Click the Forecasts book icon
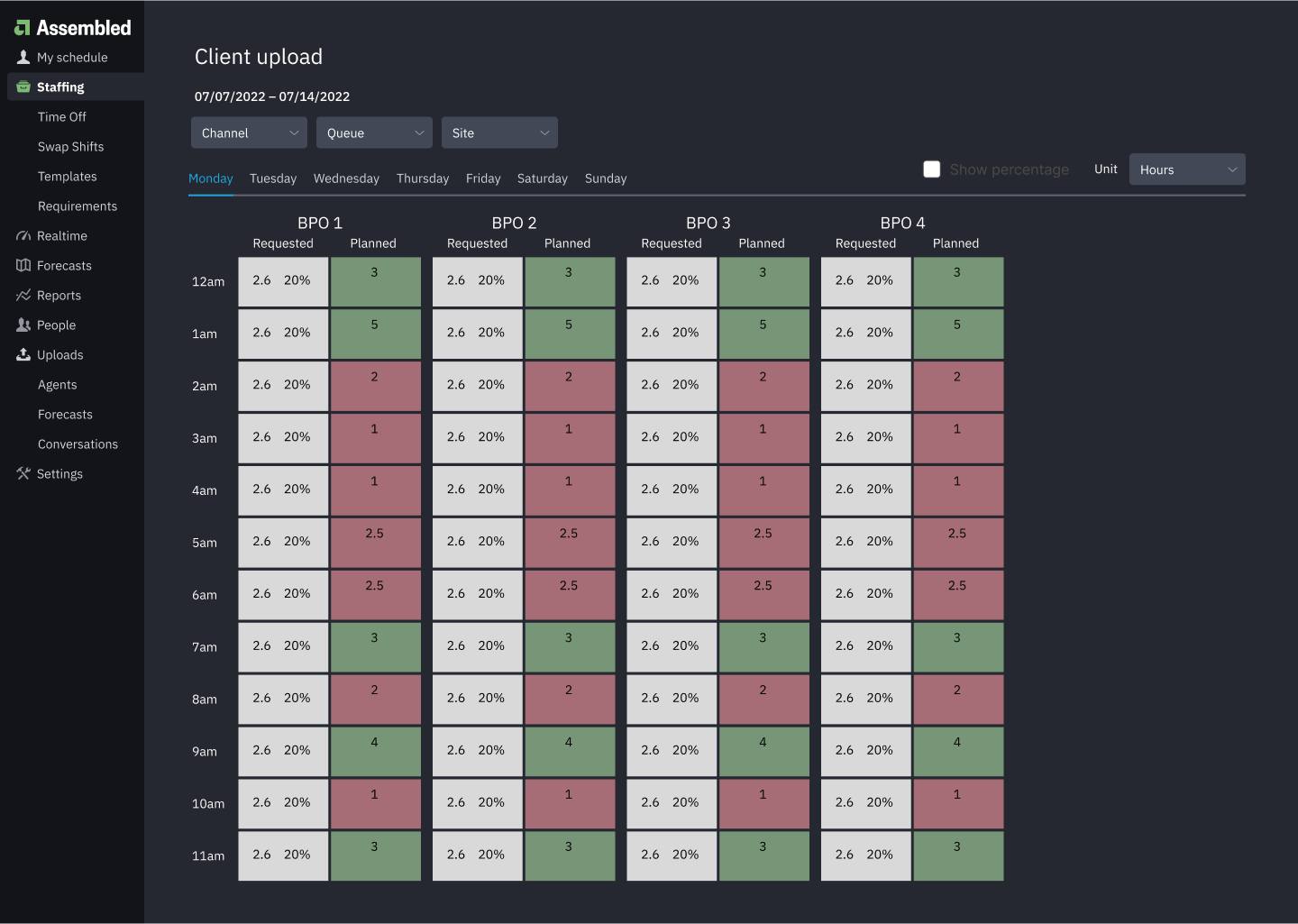1298x924 pixels. pyautogui.click(x=23, y=266)
